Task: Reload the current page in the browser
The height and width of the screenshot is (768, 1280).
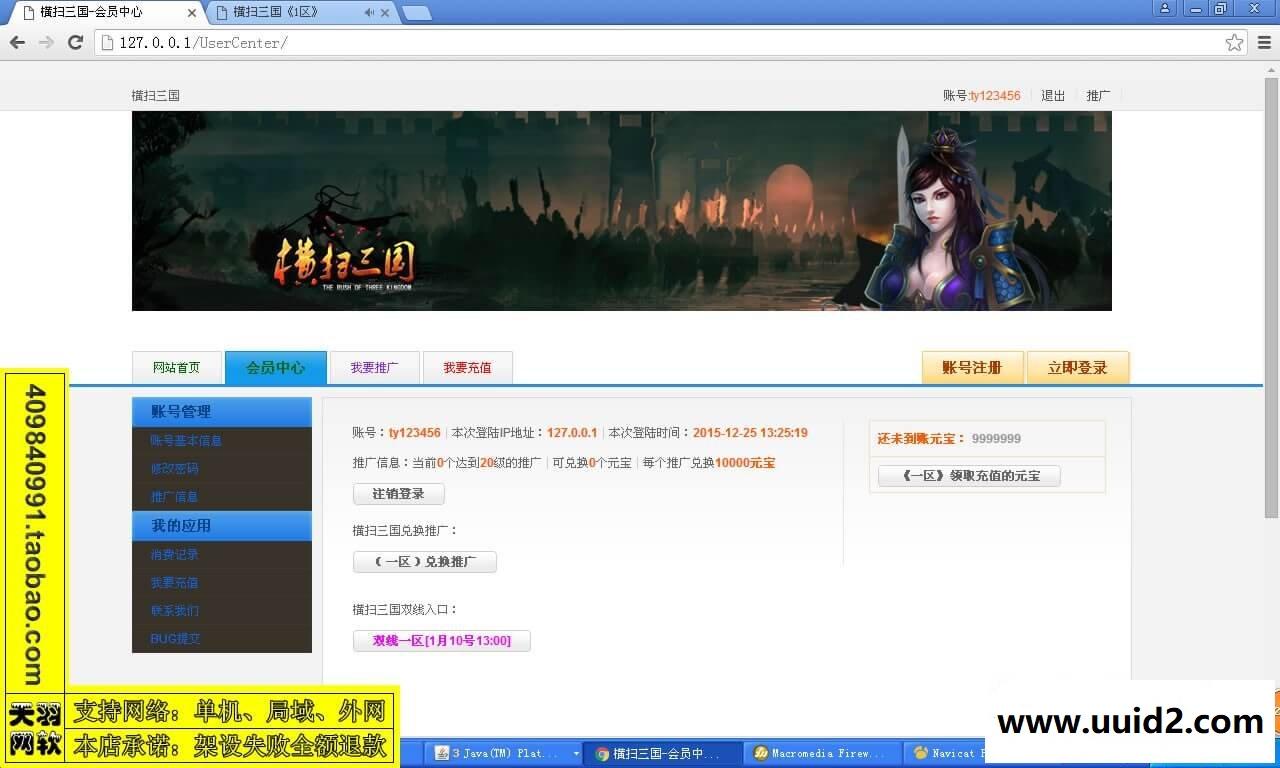Action: click(75, 42)
